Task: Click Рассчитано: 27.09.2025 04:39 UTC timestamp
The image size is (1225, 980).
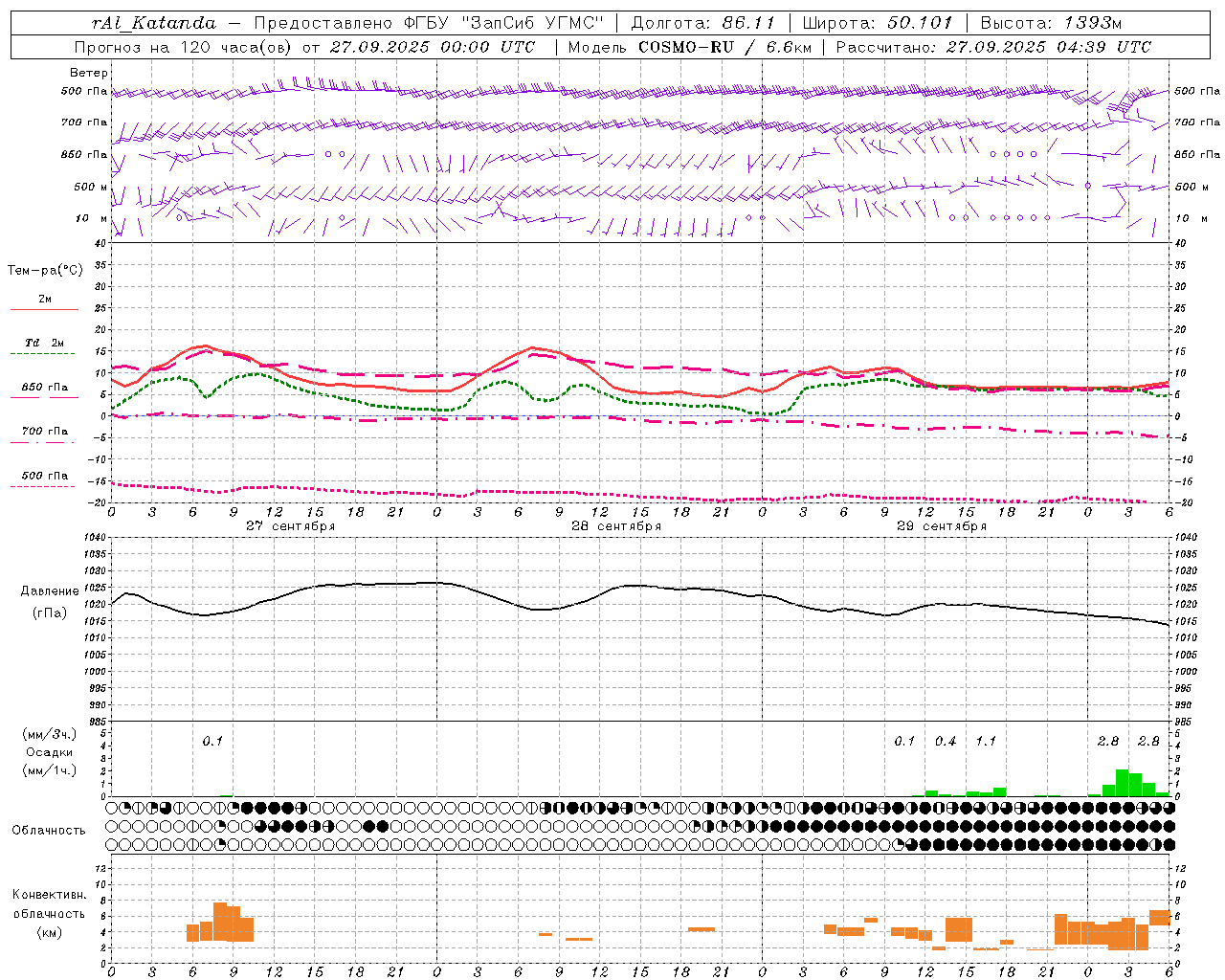Action: click(993, 47)
